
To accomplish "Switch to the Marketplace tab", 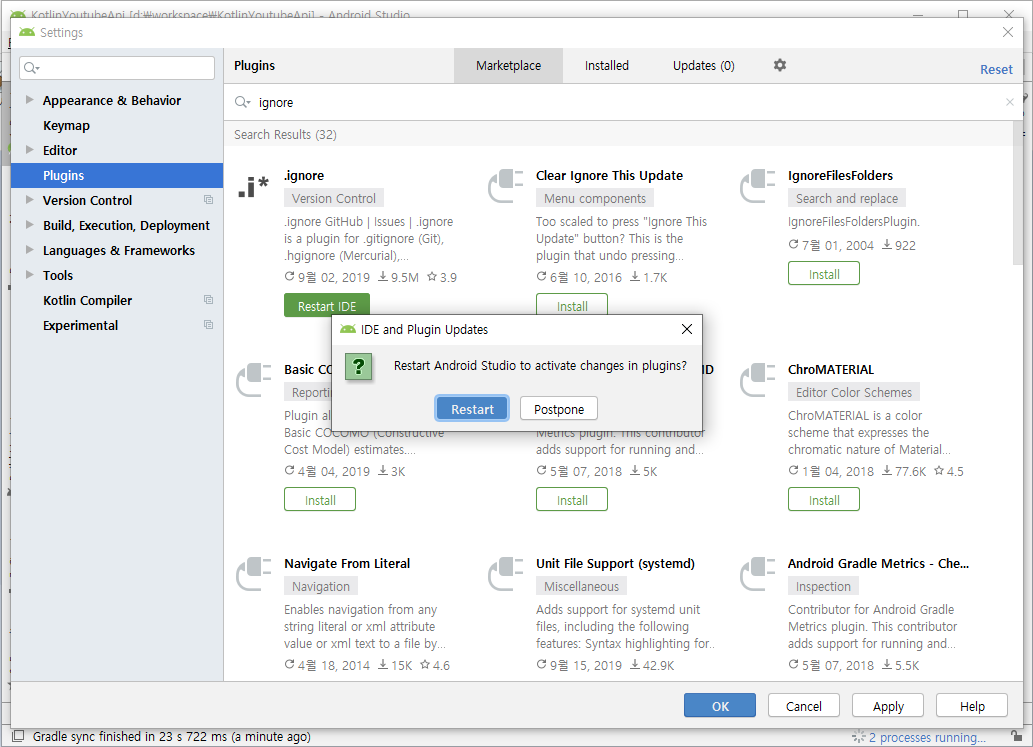I will [508, 65].
